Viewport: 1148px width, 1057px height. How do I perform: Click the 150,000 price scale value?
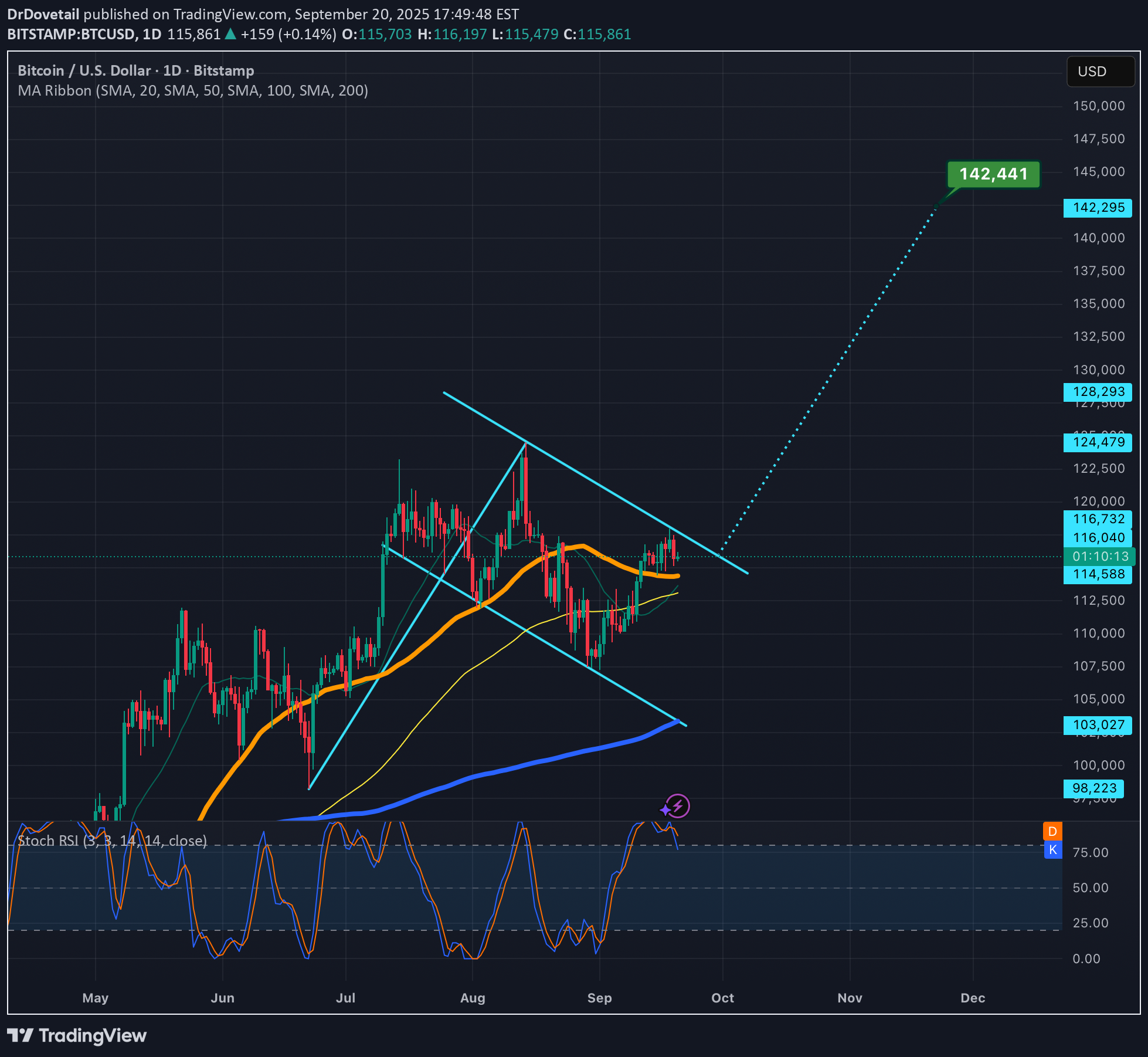point(1099,106)
